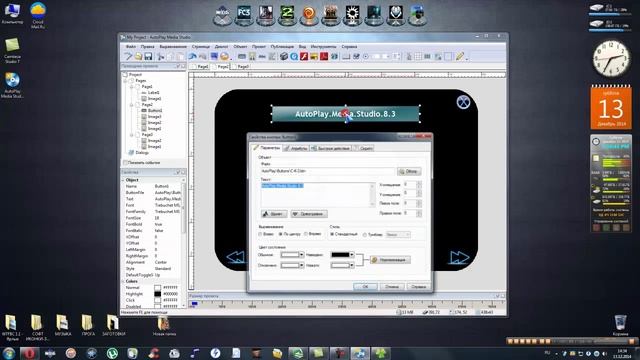Click the blue Preview monitor toolbar icon
This screenshot has width=640, height=360.
click(x=214, y=56)
